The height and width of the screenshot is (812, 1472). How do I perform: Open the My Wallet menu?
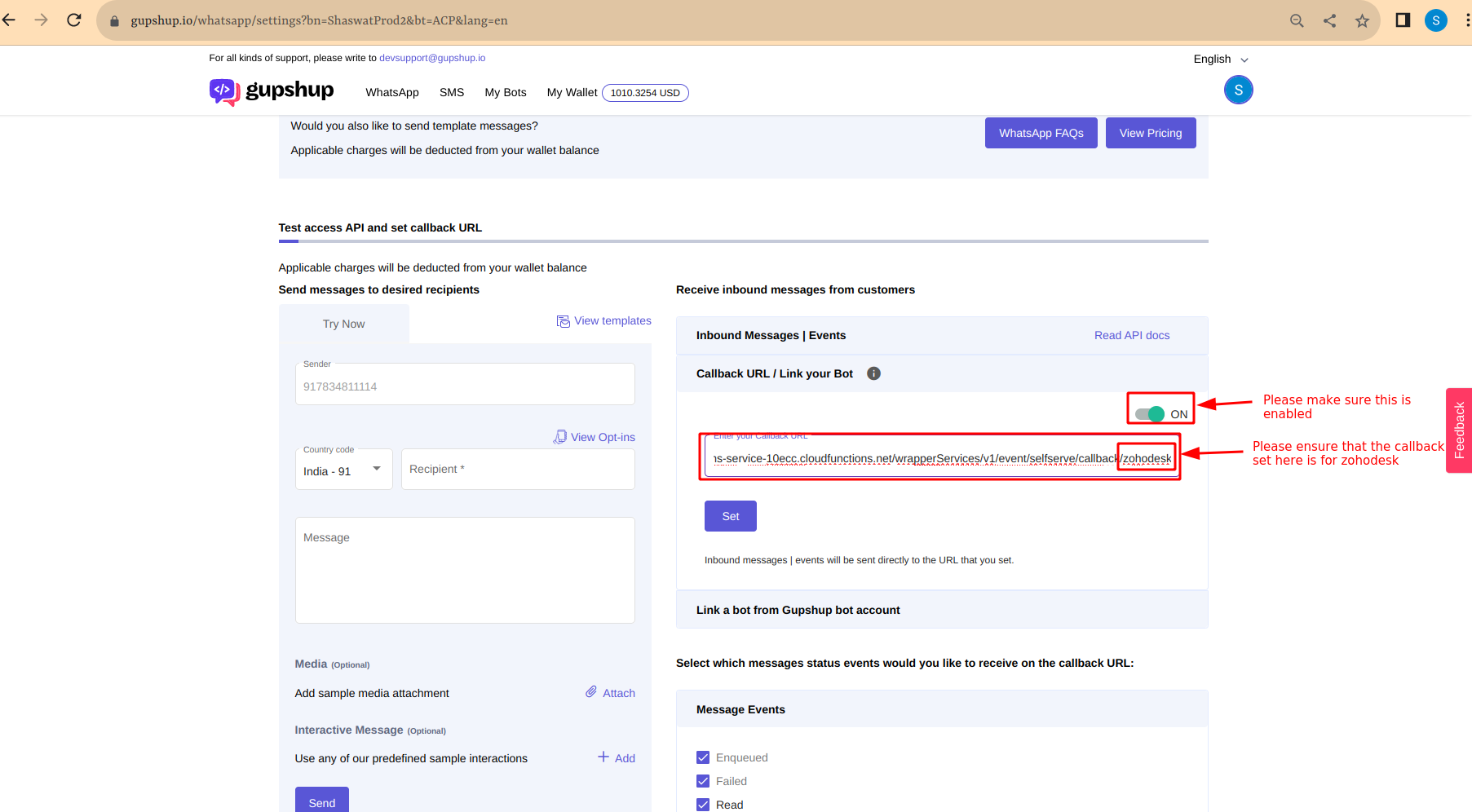pyautogui.click(x=572, y=93)
